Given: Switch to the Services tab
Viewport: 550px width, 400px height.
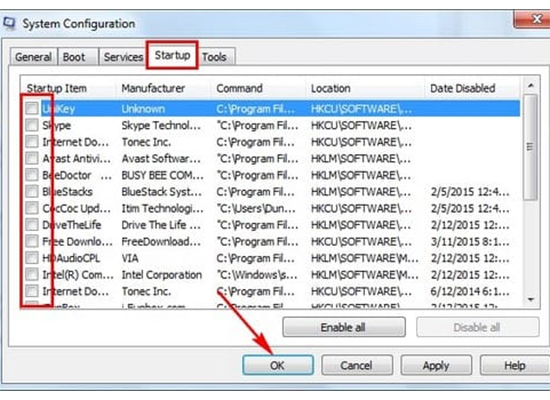Looking at the screenshot, I should [x=123, y=57].
